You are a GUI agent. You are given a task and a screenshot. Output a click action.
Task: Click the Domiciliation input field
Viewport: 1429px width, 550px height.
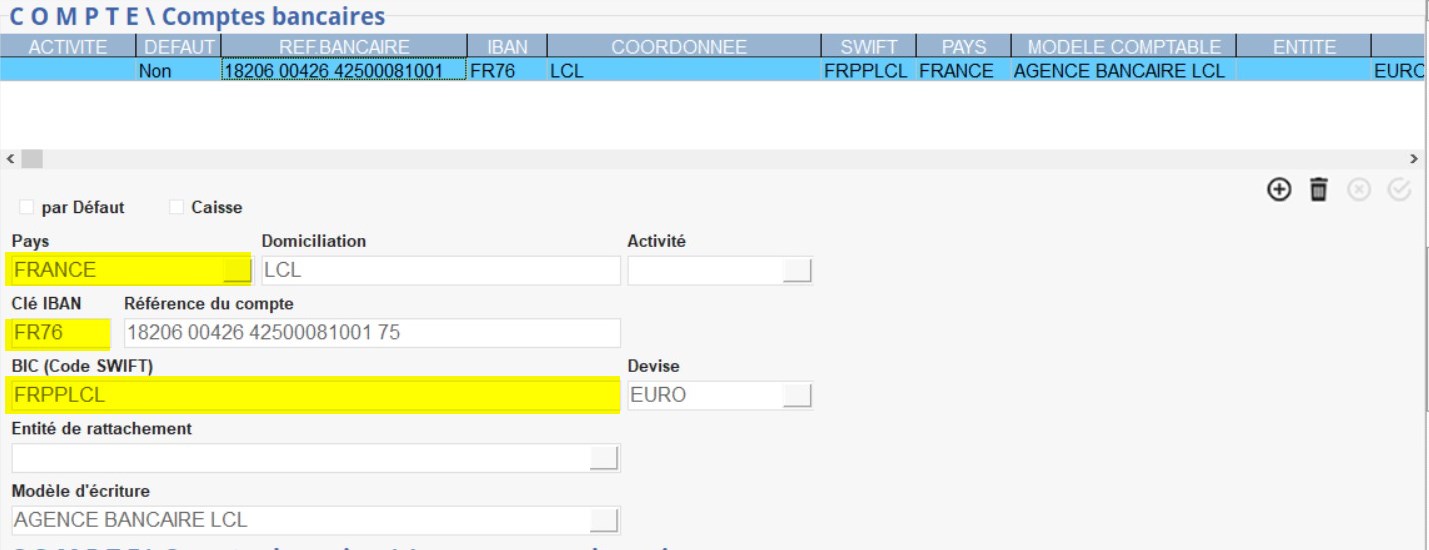pos(440,271)
